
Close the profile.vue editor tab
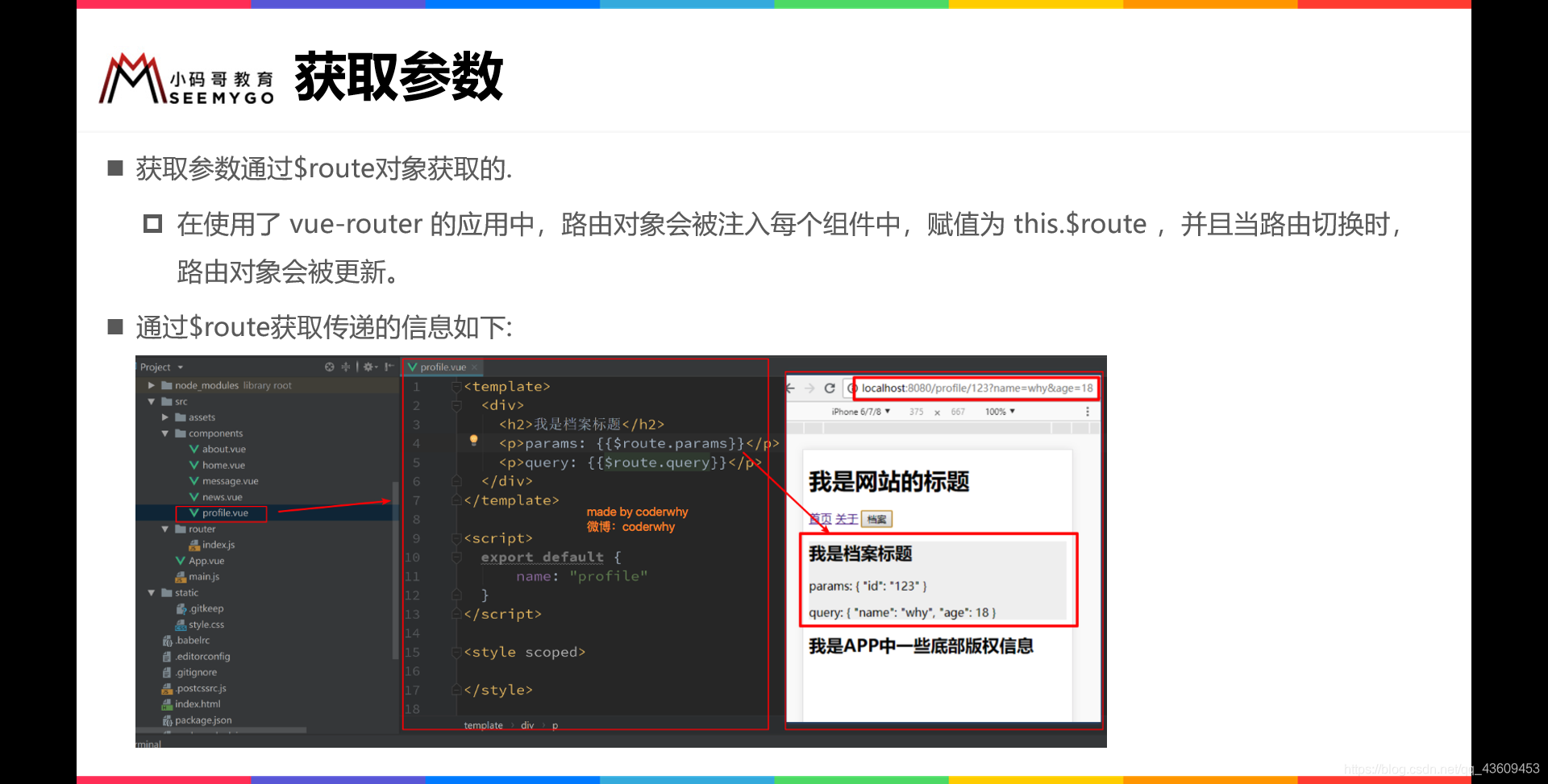(x=475, y=367)
